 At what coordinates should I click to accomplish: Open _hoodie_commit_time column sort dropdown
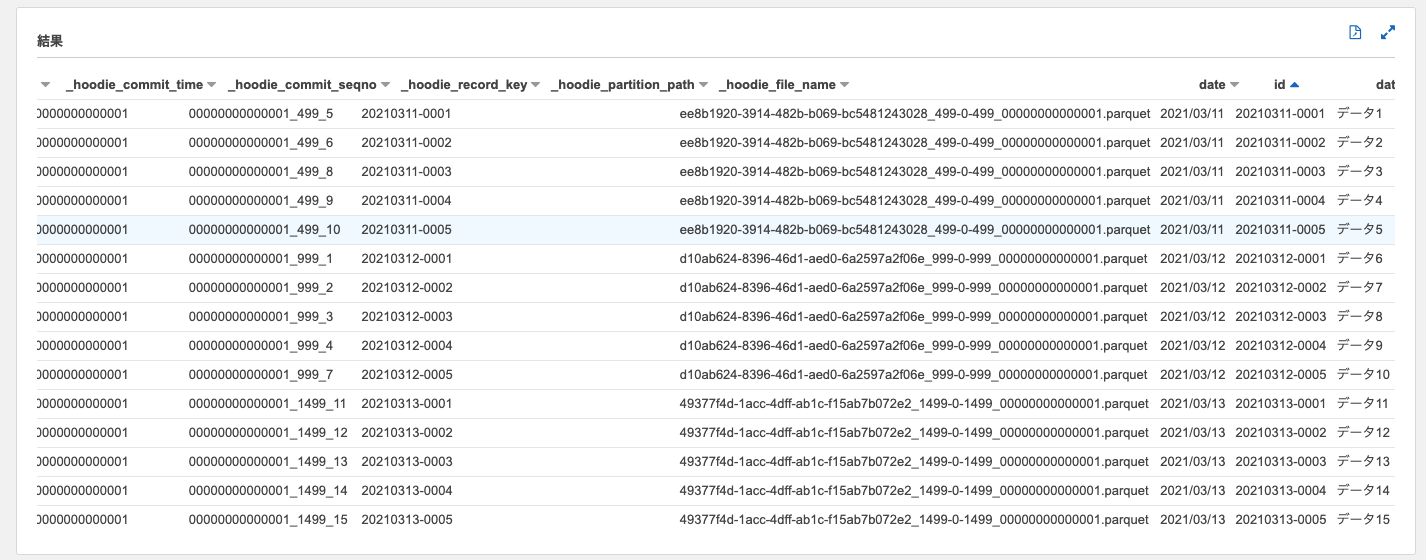[211, 85]
